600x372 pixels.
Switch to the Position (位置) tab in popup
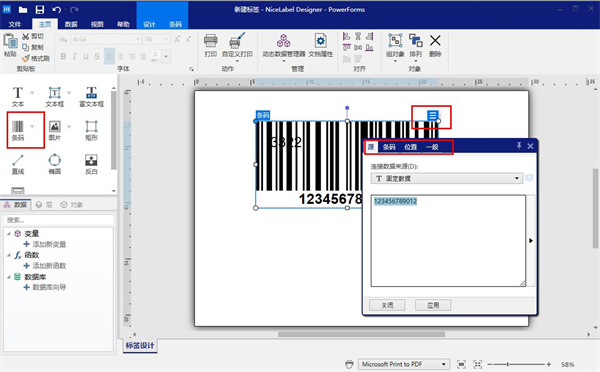click(410, 147)
